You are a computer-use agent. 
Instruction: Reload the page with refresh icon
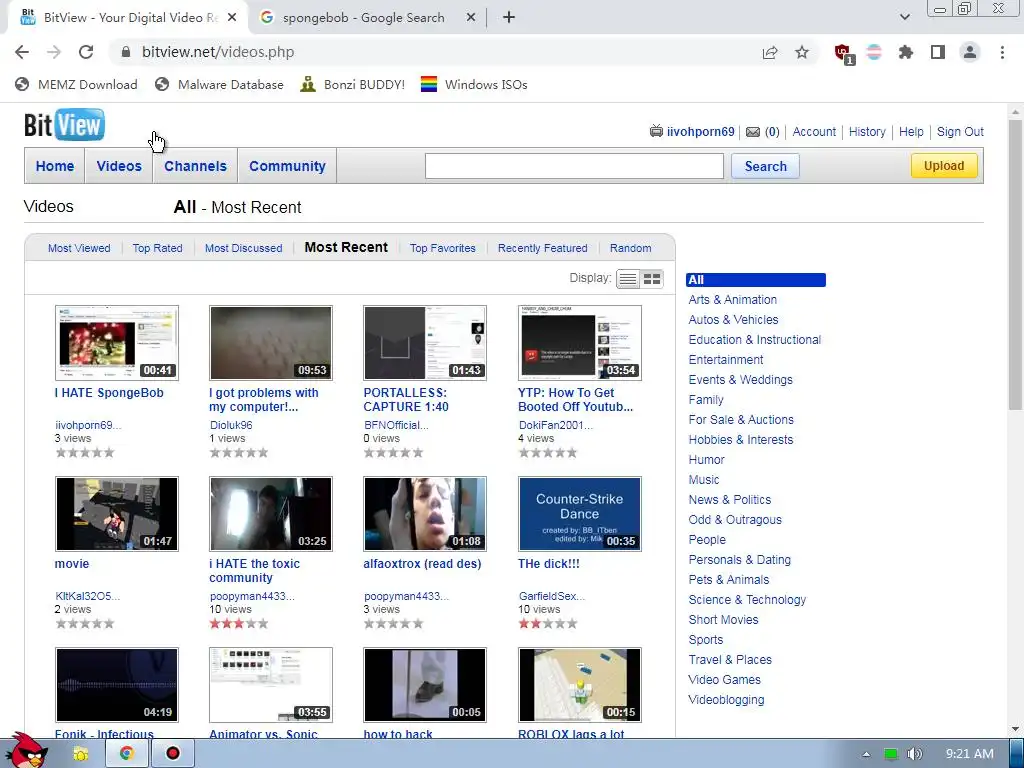click(86, 52)
